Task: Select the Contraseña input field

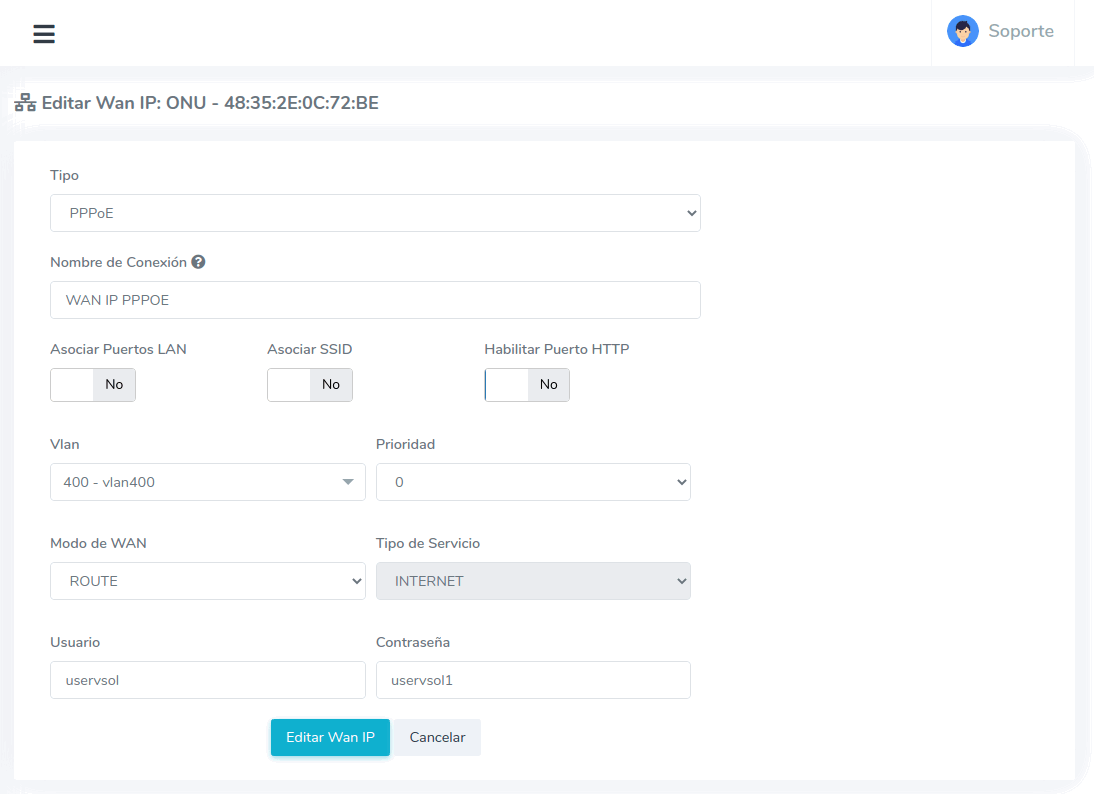Action: pos(533,680)
